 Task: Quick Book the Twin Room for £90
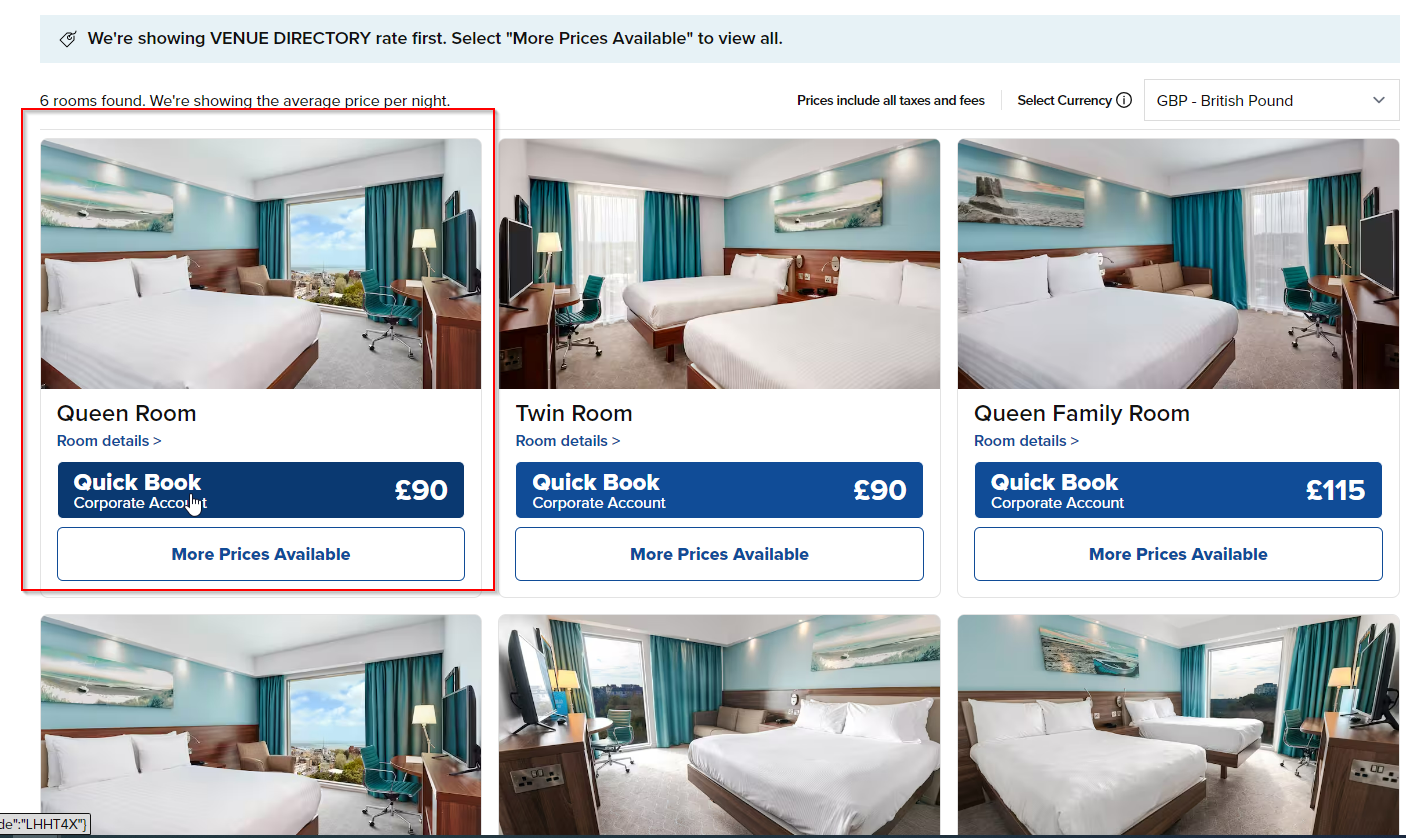pyautogui.click(x=719, y=490)
